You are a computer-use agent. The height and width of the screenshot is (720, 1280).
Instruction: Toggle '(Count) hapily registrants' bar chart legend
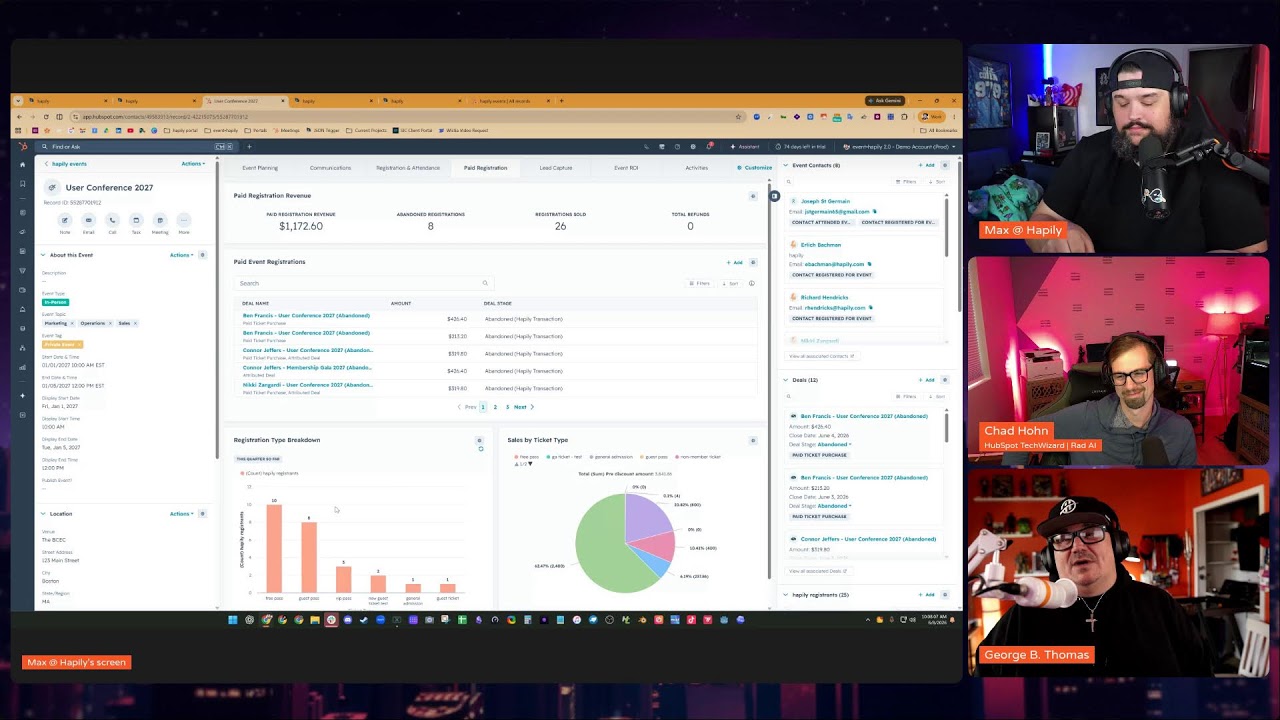tap(270, 473)
